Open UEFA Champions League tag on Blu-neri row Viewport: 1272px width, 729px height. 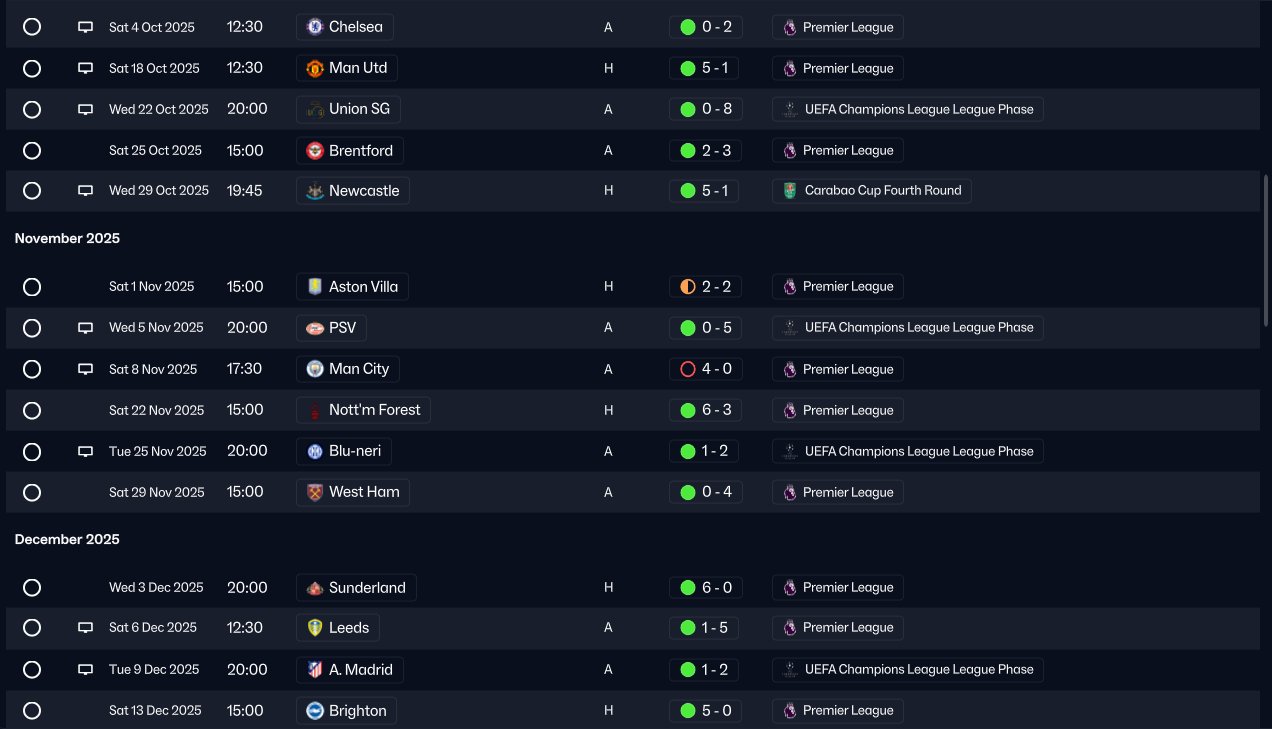(908, 452)
